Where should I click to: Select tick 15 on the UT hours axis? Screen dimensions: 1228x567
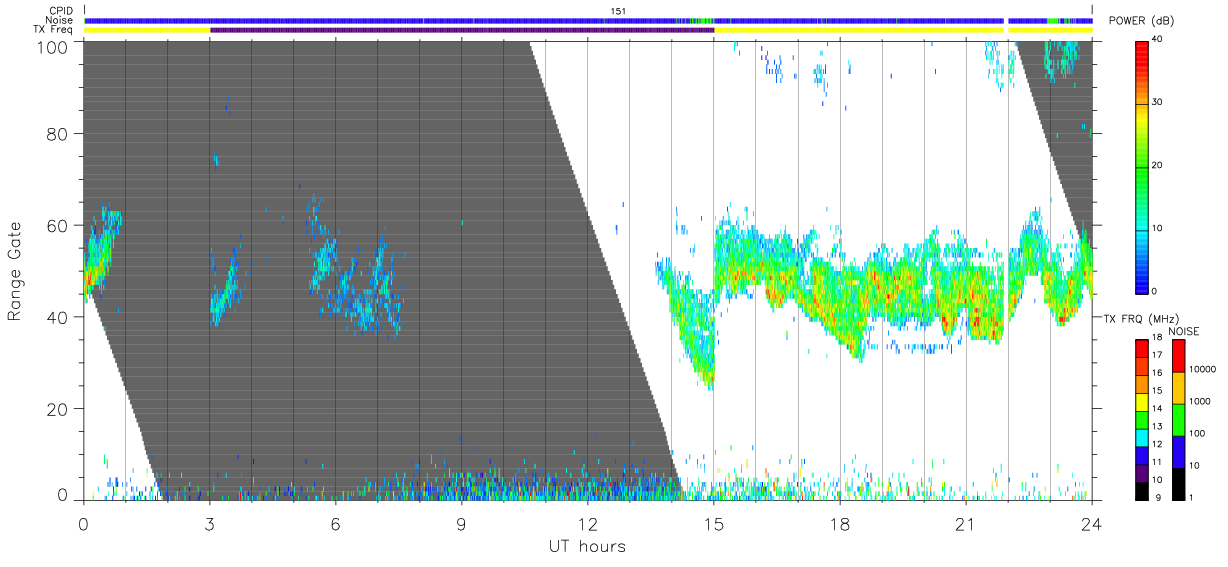[713, 523]
